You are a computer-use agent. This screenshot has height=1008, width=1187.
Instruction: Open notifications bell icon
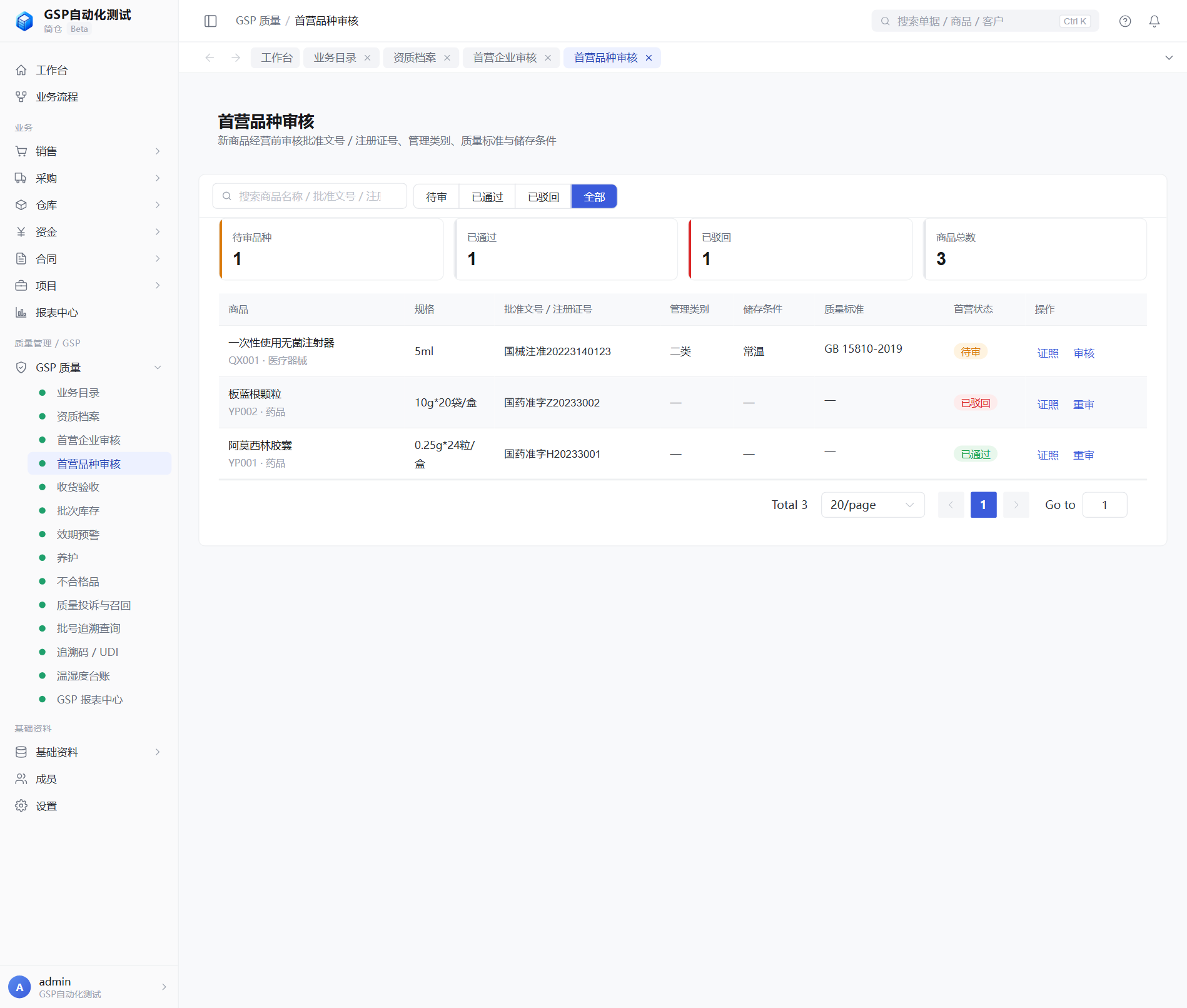[1154, 21]
